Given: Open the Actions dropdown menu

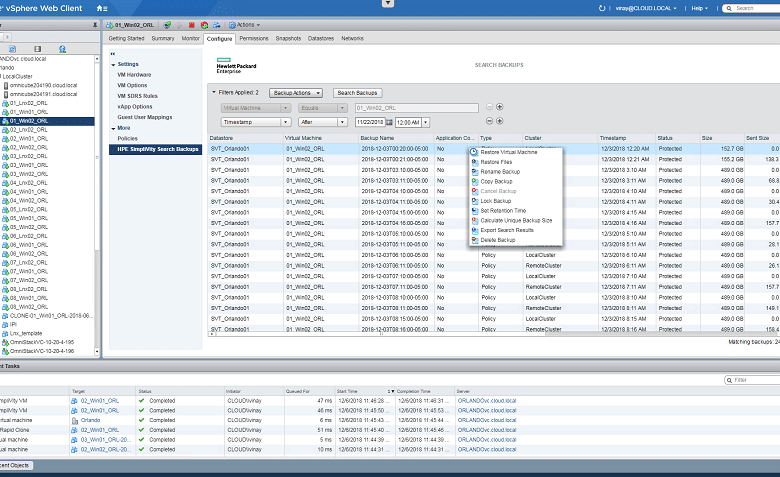Looking at the screenshot, I should pos(244,25).
